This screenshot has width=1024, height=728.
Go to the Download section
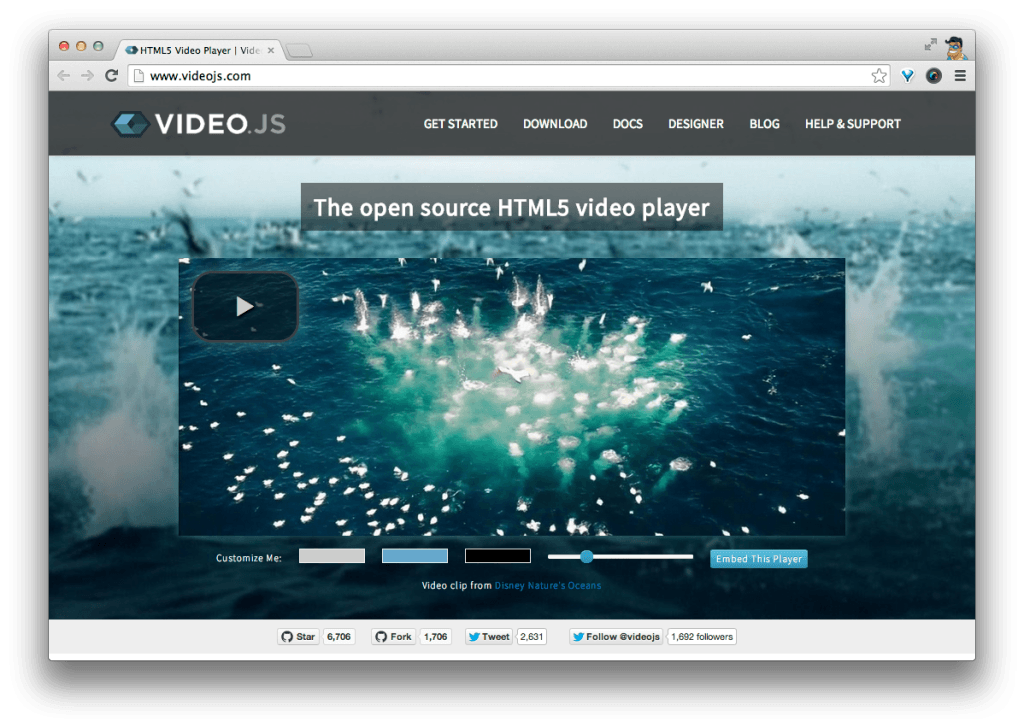(x=555, y=124)
